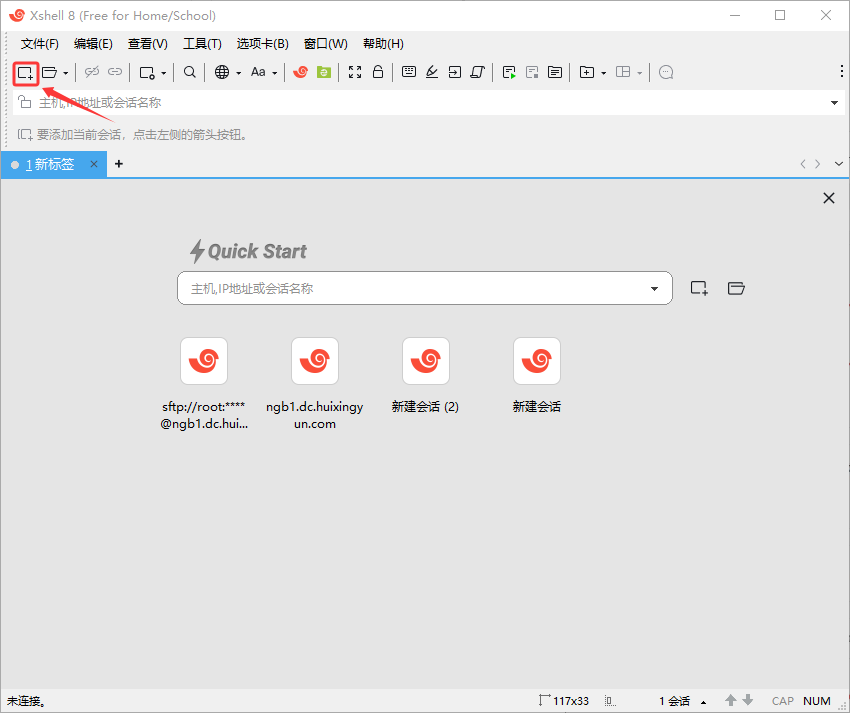Click the log document toolbar icon

[x=555, y=72]
